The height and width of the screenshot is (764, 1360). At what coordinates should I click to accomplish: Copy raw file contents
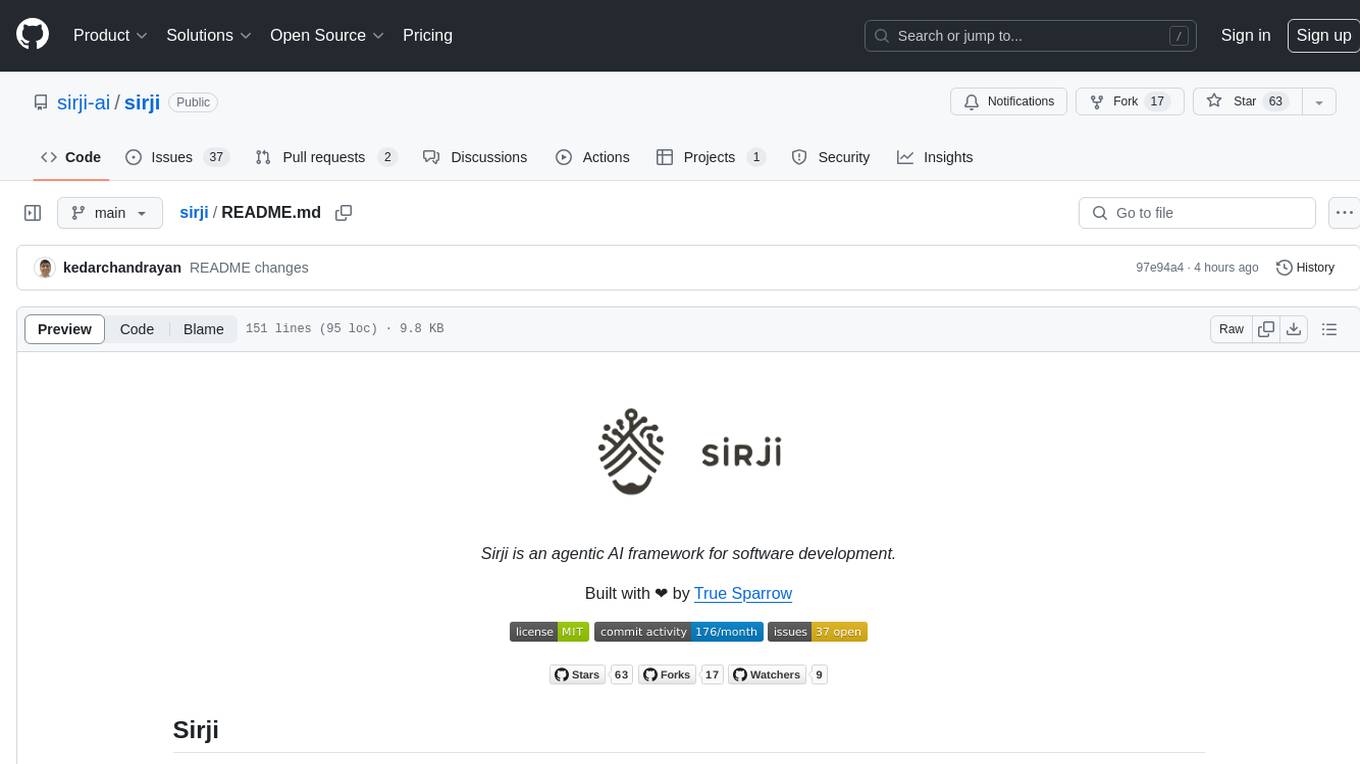pos(1267,329)
